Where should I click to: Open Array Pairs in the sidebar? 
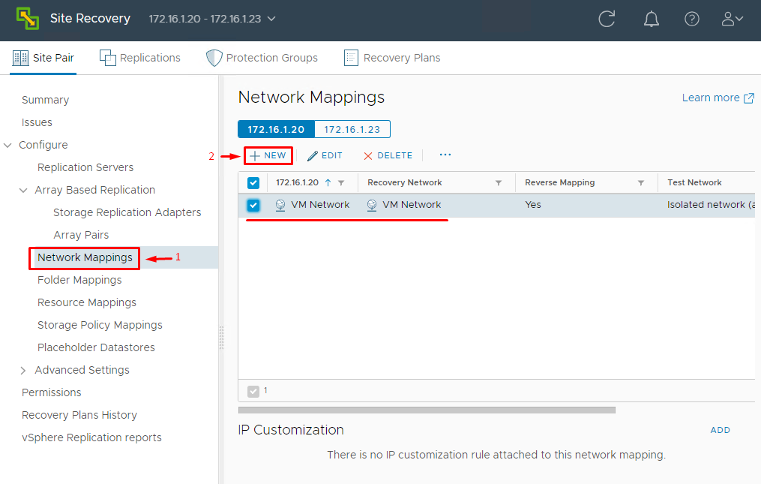click(81, 235)
